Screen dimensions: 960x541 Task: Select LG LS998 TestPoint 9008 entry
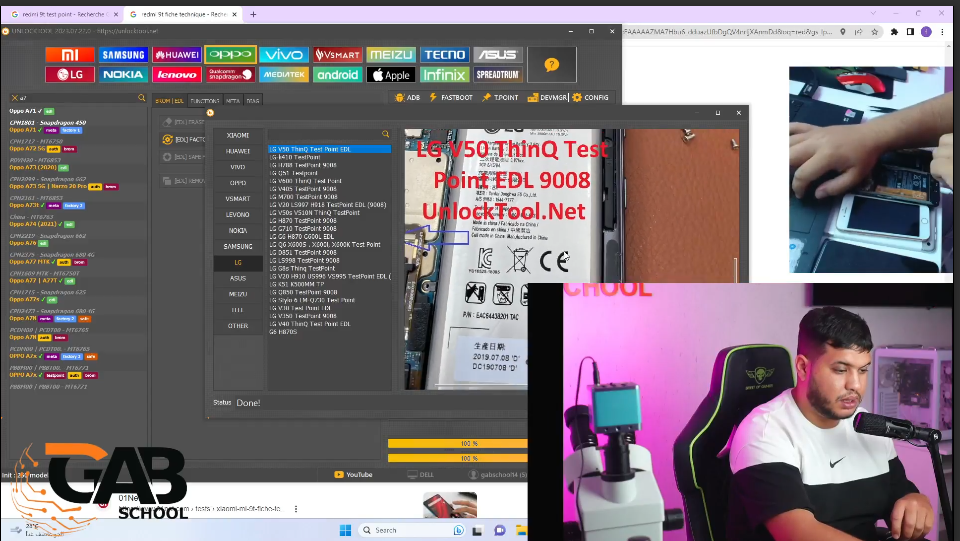(x=329, y=260)
